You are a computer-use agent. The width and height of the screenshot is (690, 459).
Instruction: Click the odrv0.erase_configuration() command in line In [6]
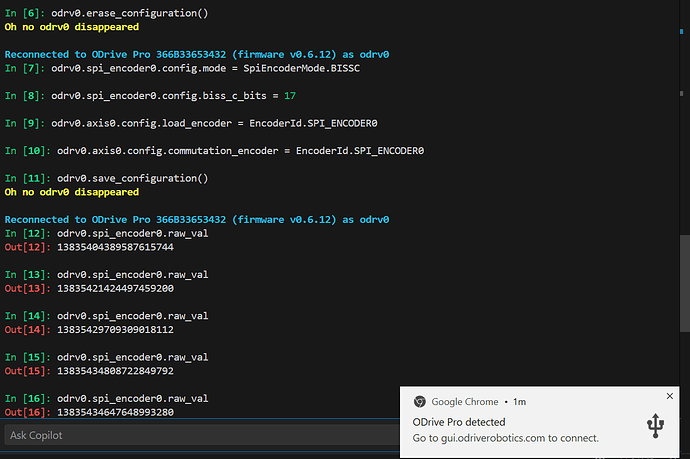click(129, 13)
